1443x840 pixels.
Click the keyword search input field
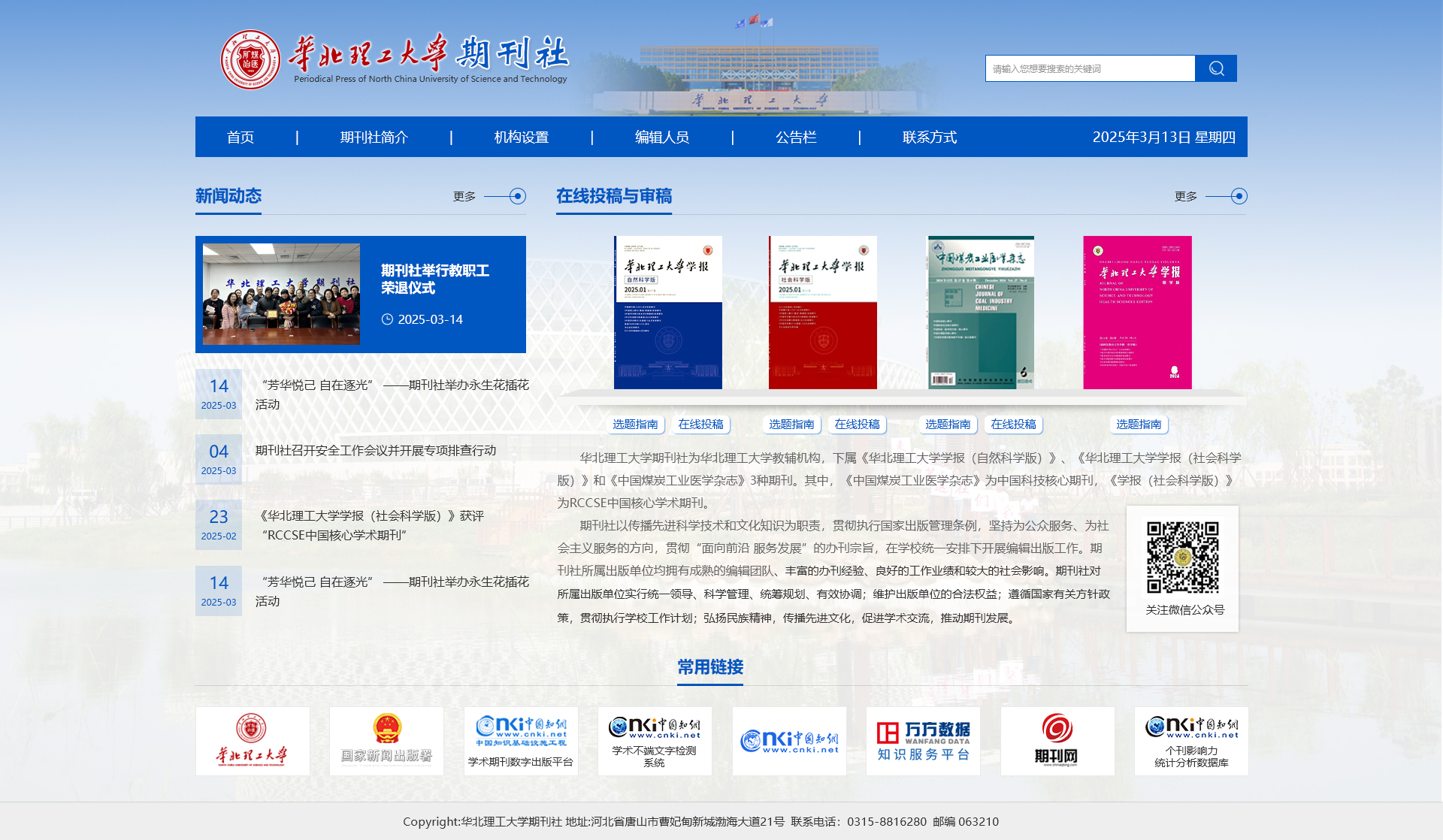click(1090, 68)
